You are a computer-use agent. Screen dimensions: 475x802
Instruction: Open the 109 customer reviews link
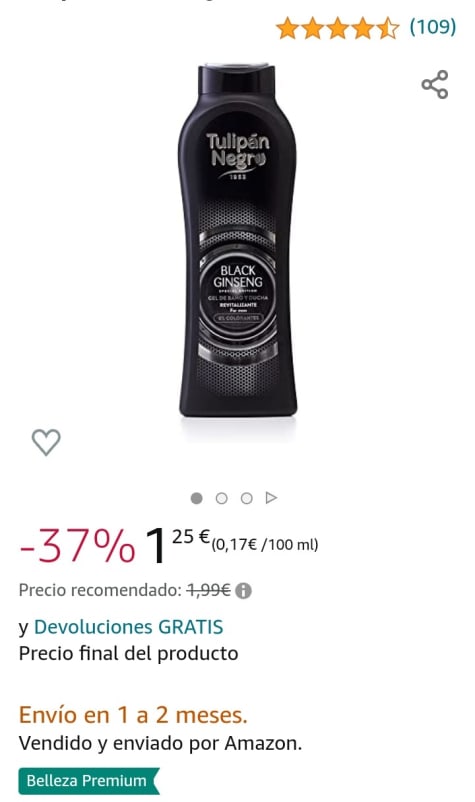click(433, 27)
